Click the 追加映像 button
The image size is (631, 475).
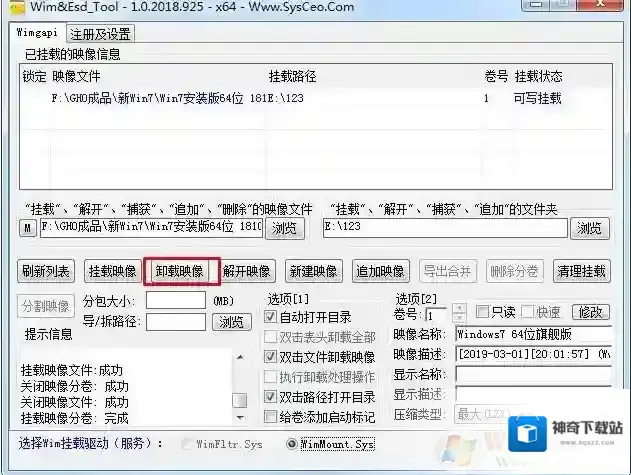[x=380, y=271]
